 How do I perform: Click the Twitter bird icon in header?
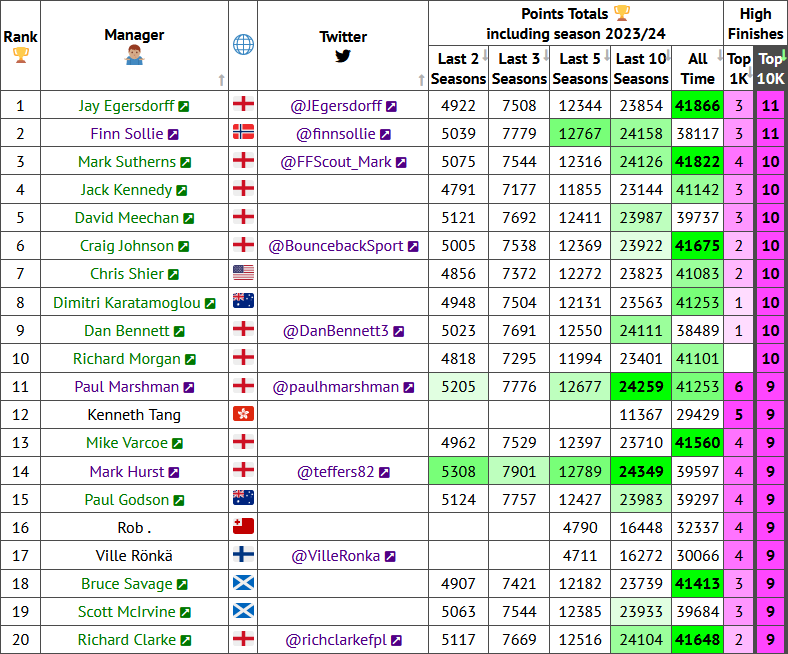point(343,56)
